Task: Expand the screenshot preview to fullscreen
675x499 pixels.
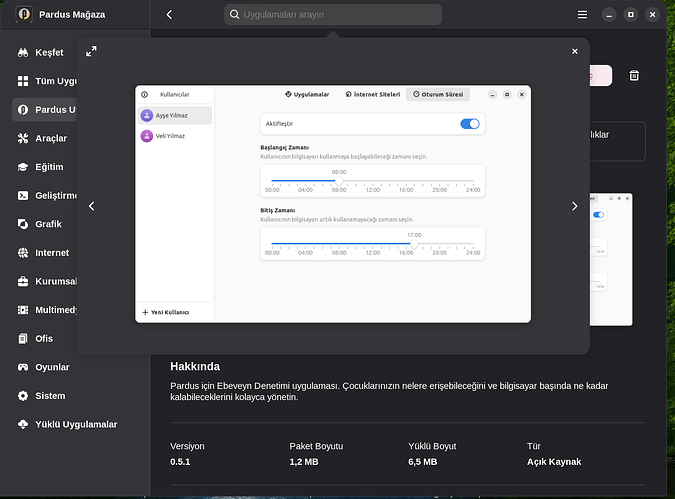Action: (91, 51)
